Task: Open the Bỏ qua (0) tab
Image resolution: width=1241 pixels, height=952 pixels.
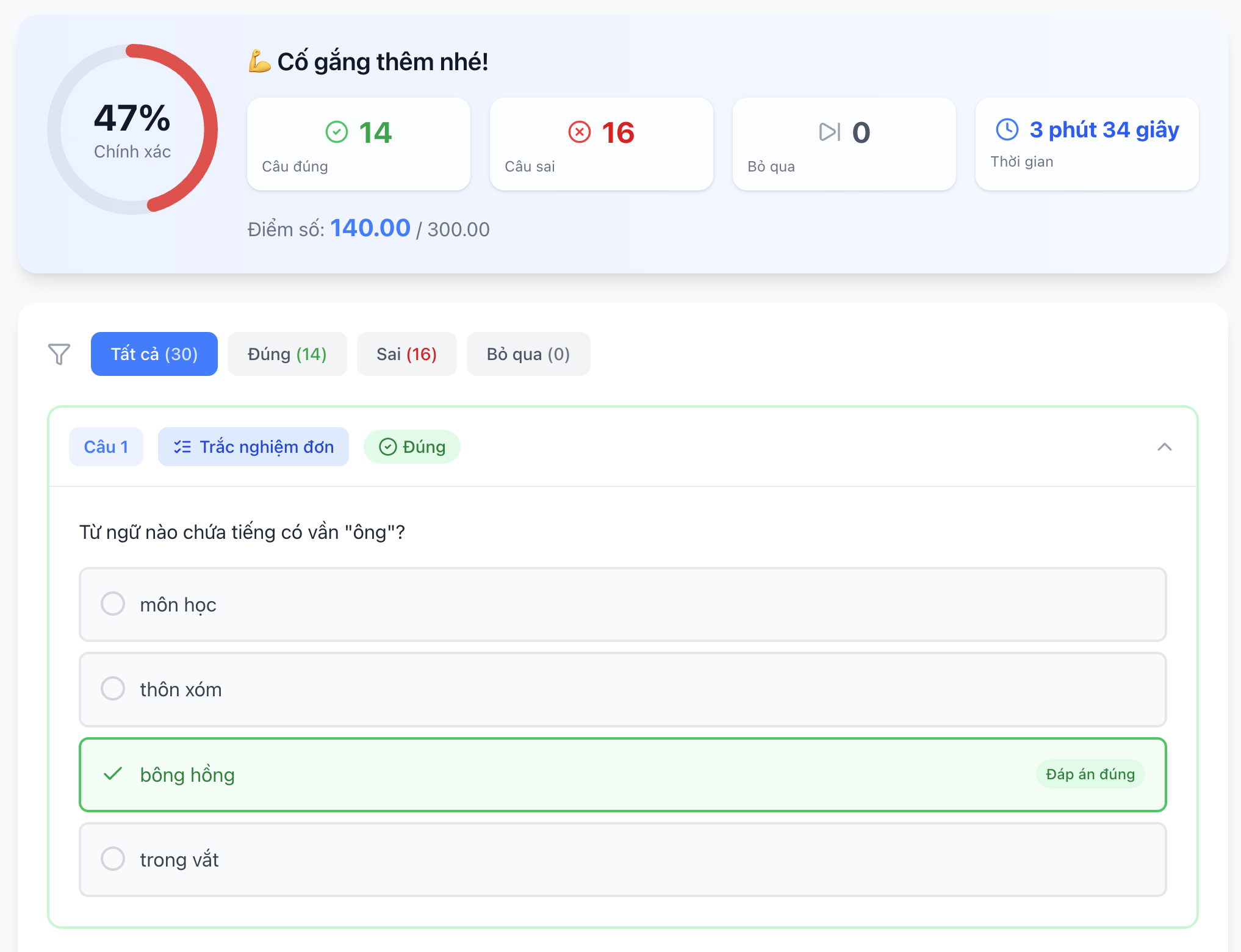Action: click(528, 354)
